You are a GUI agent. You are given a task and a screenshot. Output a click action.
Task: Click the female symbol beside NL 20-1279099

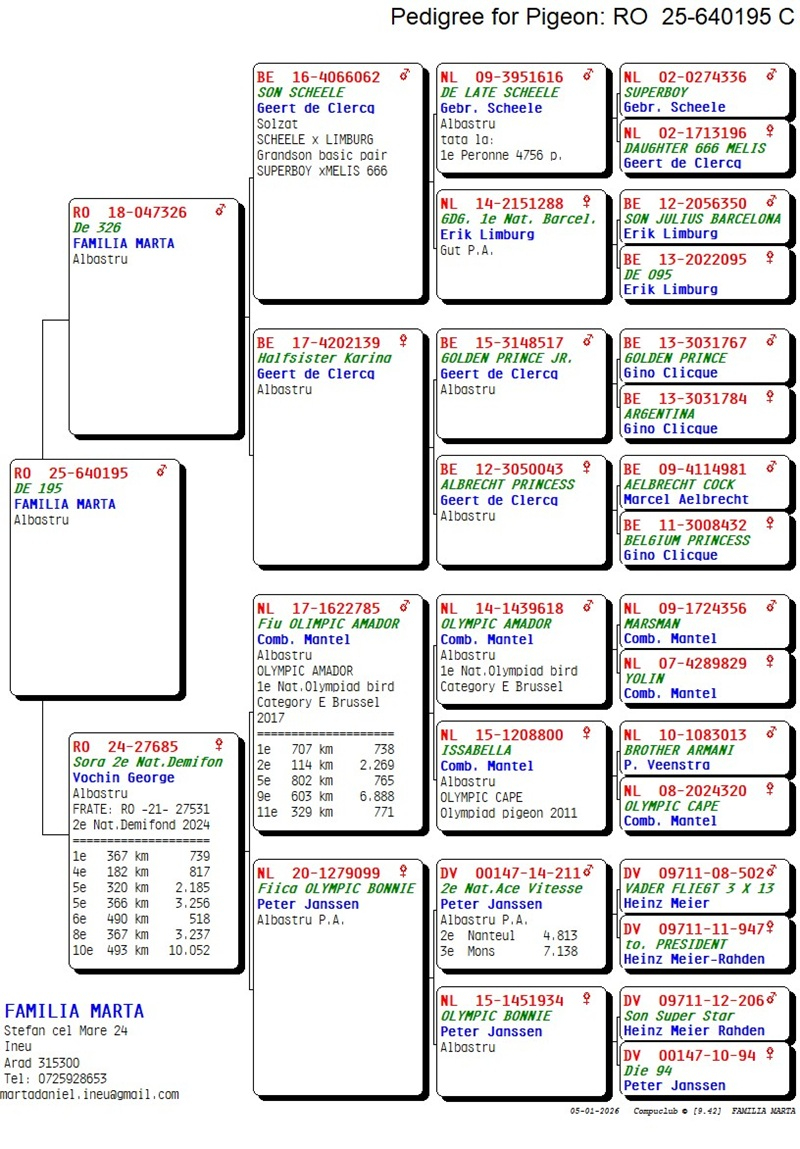405,872
